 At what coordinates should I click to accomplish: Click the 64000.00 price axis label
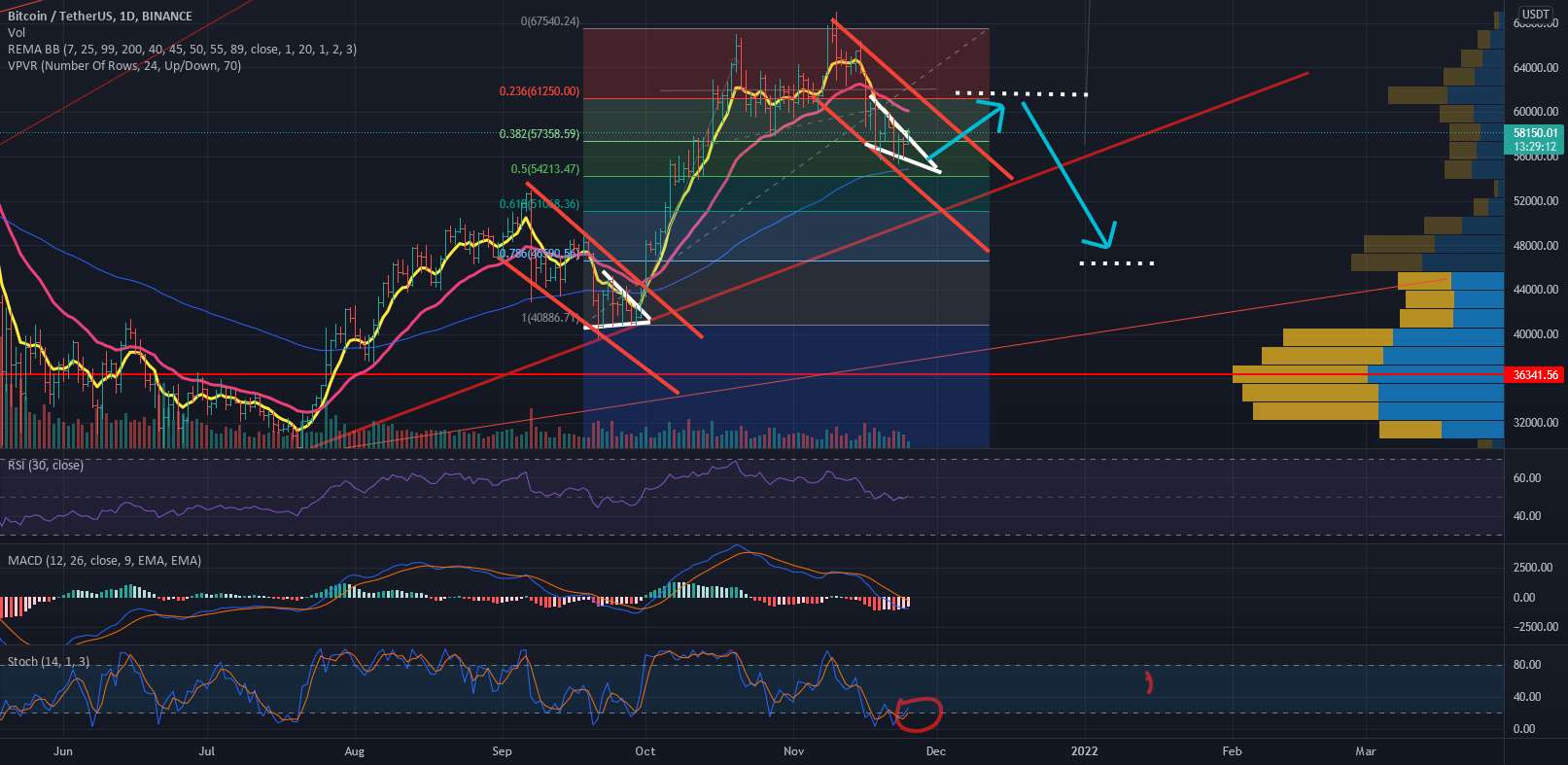1536,68
